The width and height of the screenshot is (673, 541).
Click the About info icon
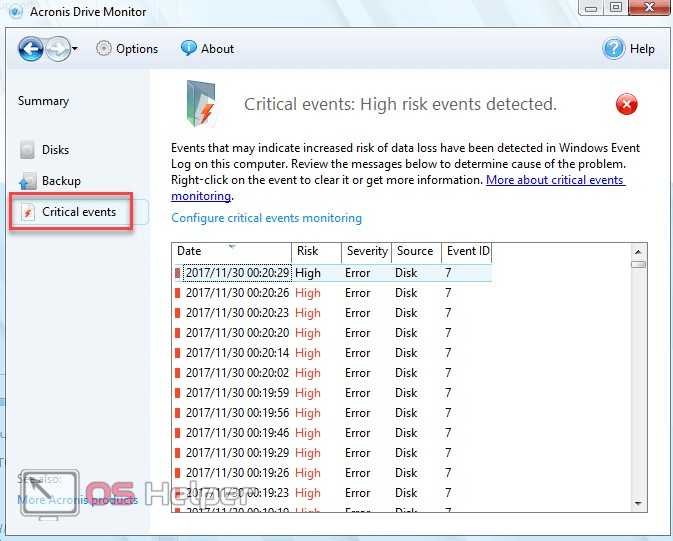(188, 48)
